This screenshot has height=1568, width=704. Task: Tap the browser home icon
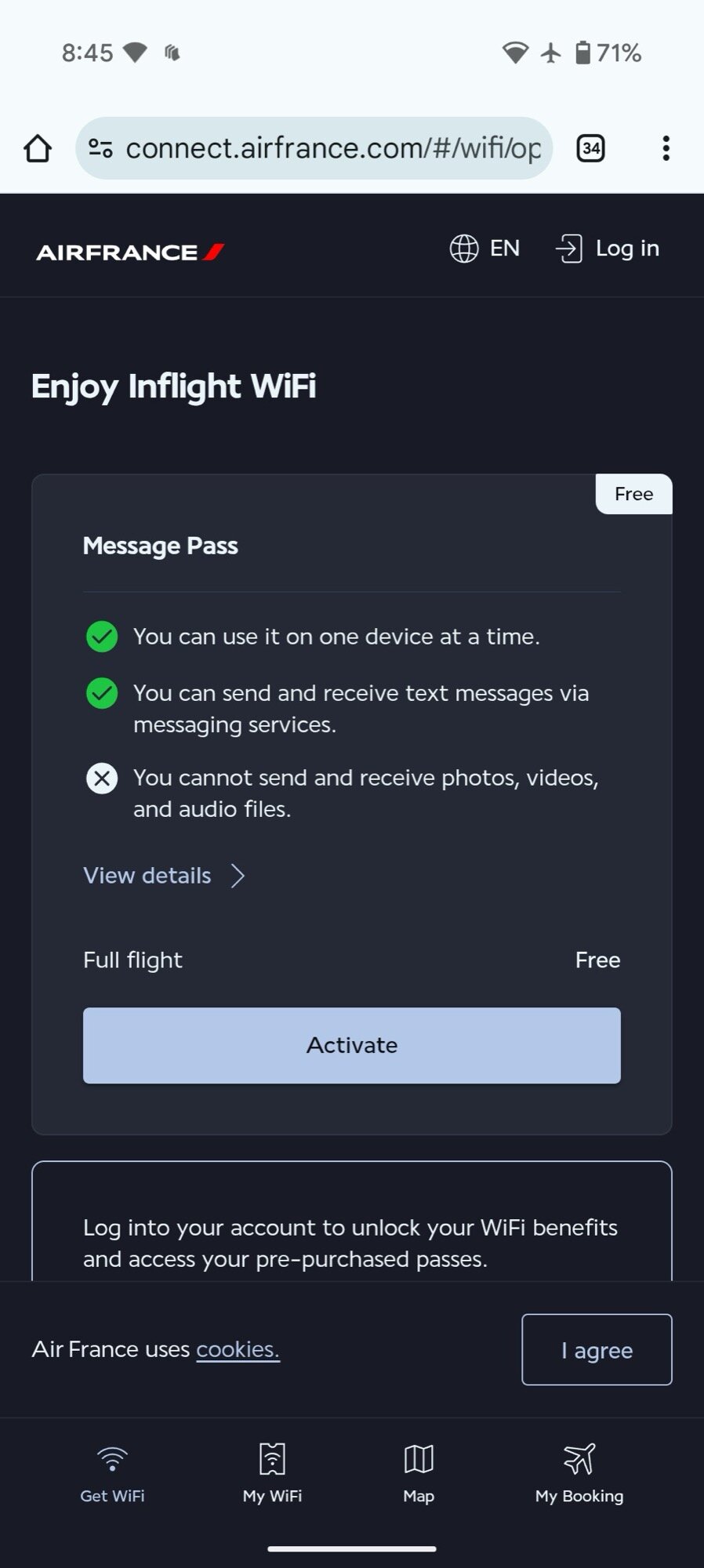pyautogui.click(x=38, y=148)
